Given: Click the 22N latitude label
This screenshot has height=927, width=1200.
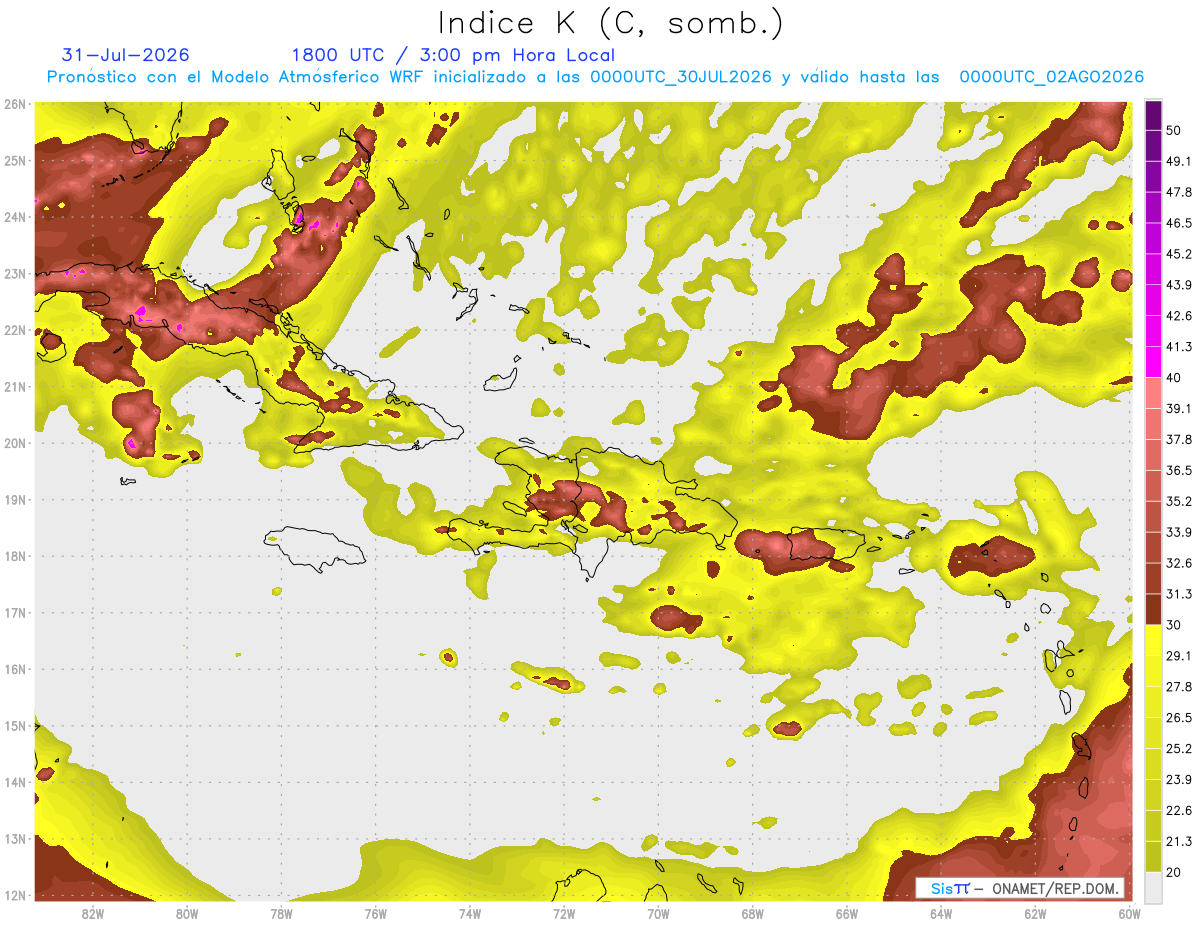Looking at the screenshot, I should coord(14,330).
